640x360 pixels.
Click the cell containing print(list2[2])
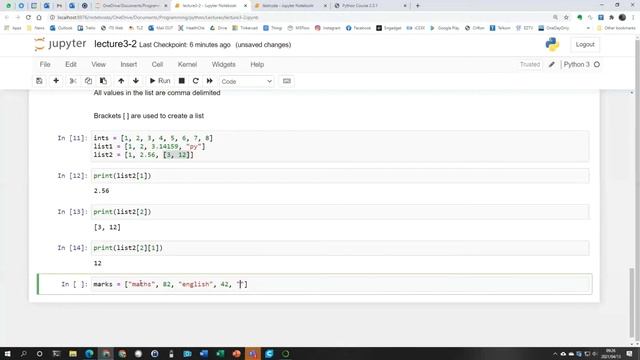340,212
